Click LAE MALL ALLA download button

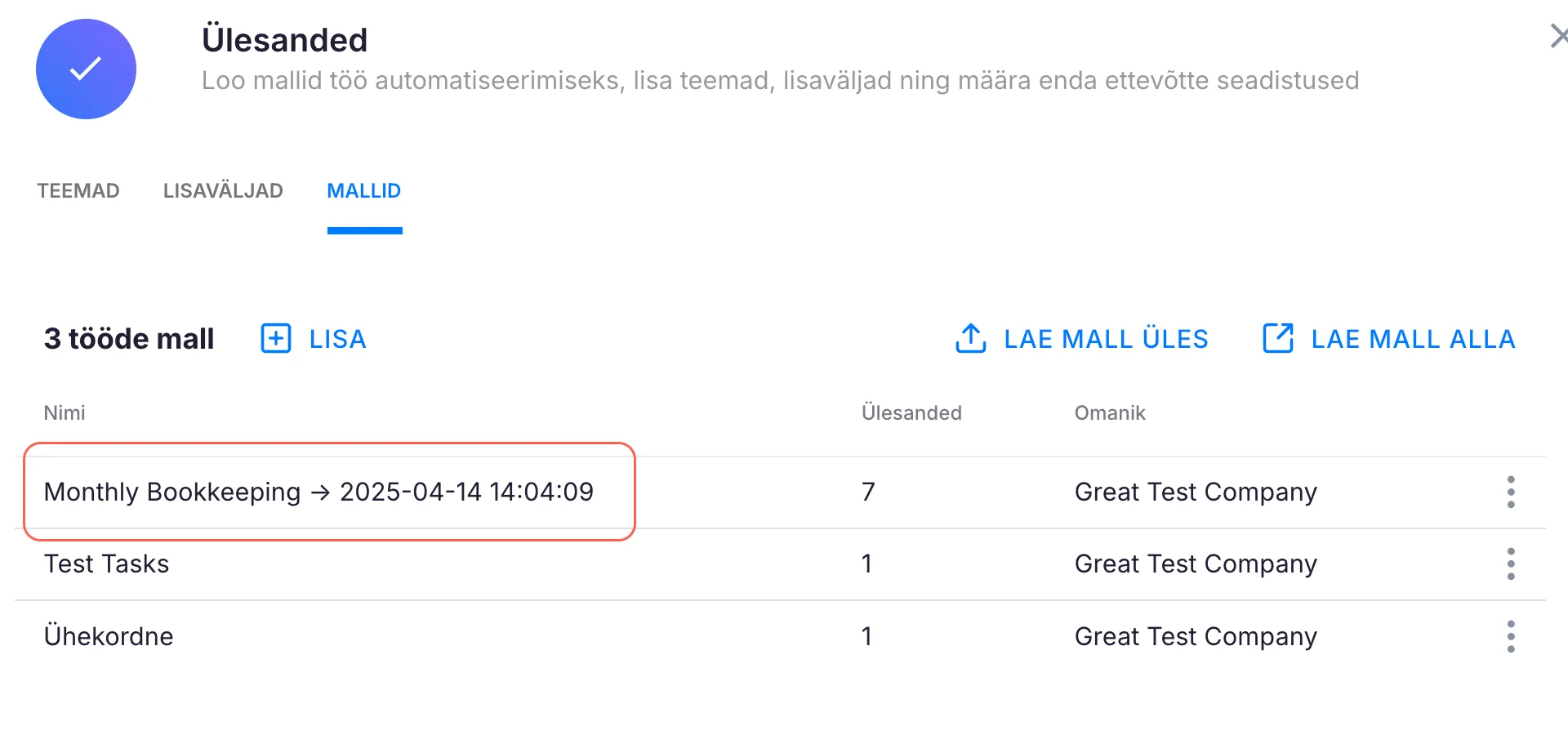1413,339
